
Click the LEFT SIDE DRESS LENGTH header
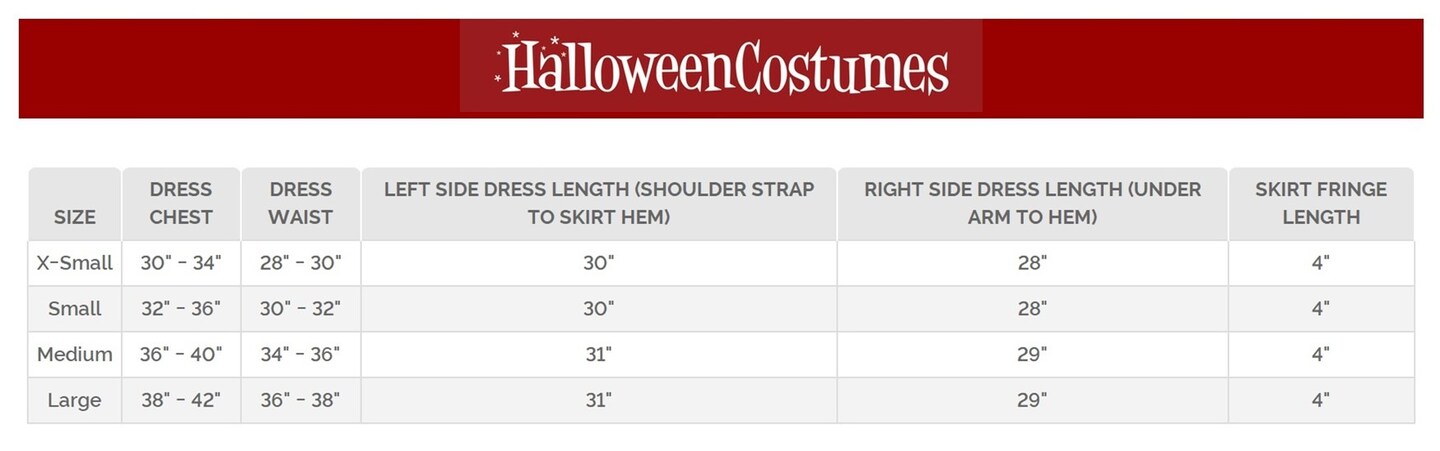[x=598, y=203]
